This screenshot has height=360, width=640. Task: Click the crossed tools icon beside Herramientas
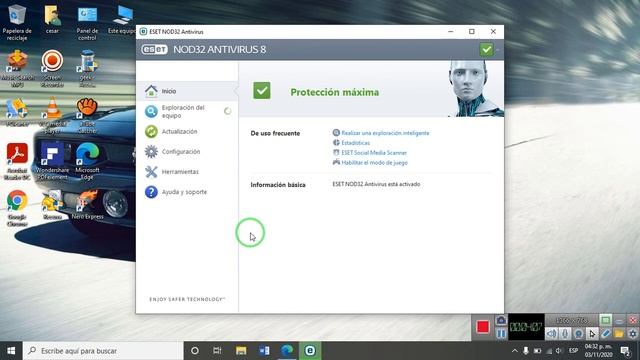[x=151, y=172]
